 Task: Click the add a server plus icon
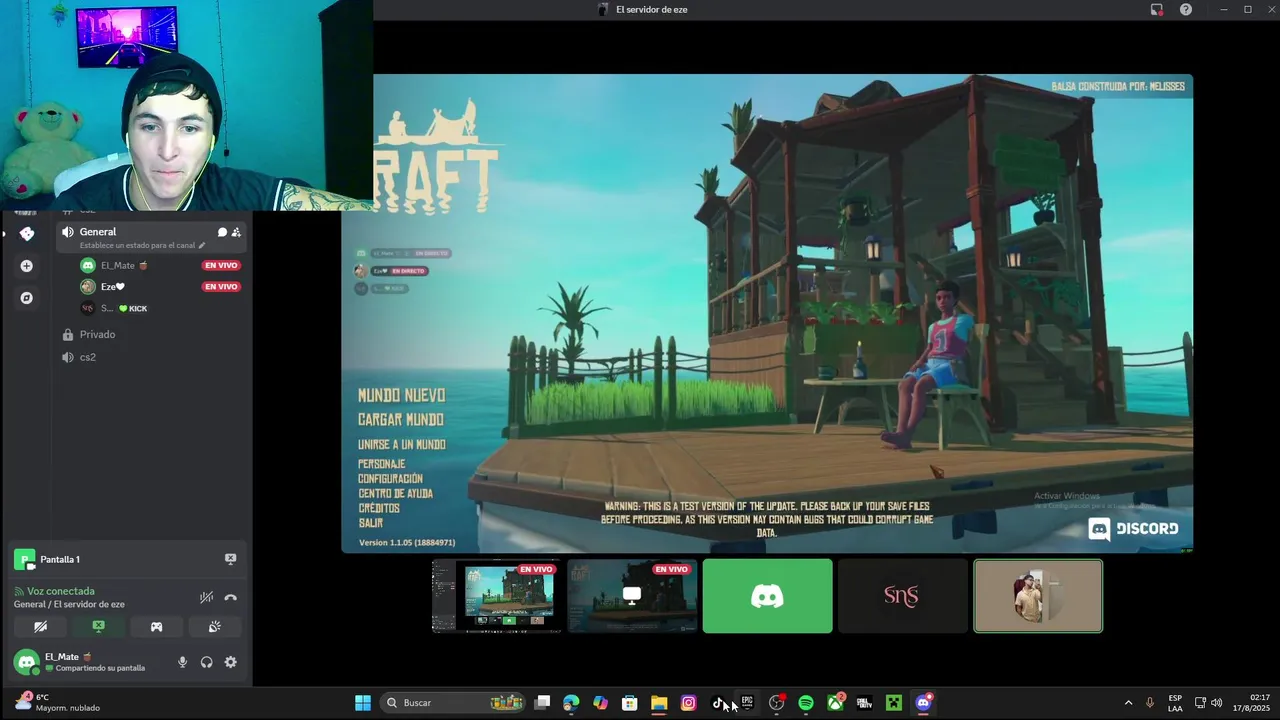click(x=27, y=266)
